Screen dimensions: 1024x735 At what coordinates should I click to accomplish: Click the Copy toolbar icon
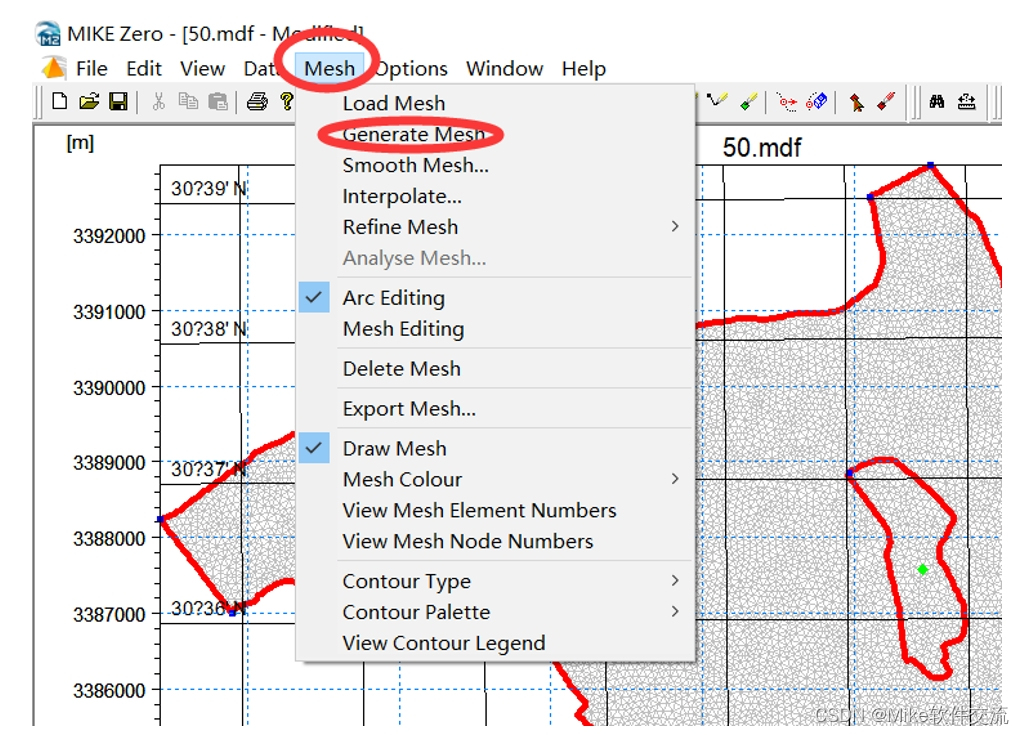tap(188, 101)
